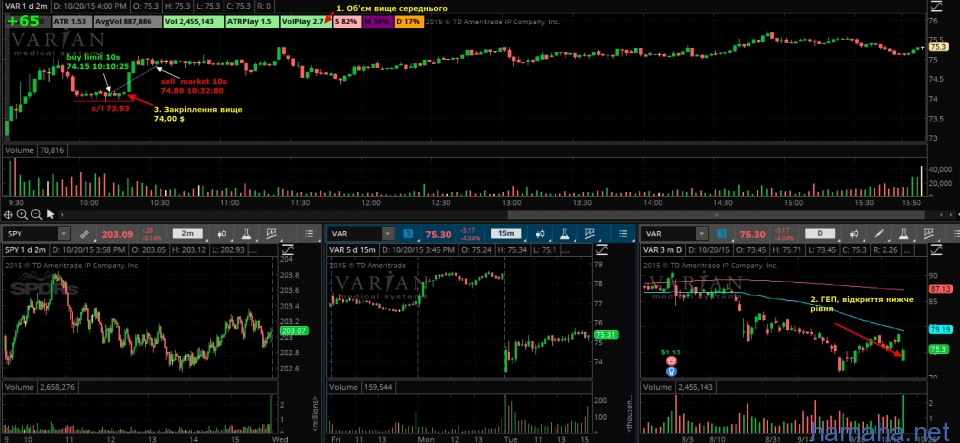Open the chart style menu in the VAR daily panel
Screen dimensions: 960x443
[x=855, y=234]
